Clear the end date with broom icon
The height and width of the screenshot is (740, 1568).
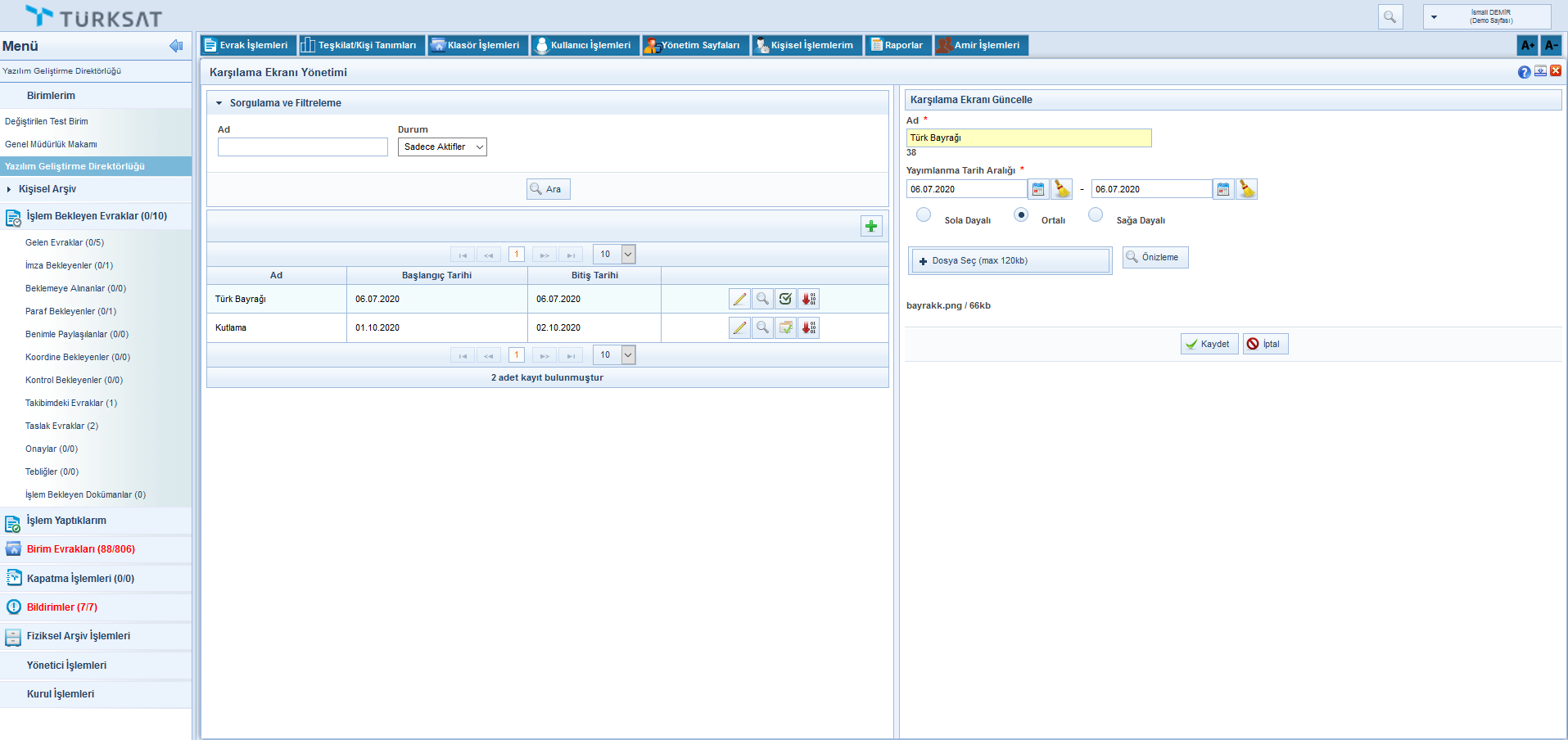pyautogui.click(x=1246, y=189)
